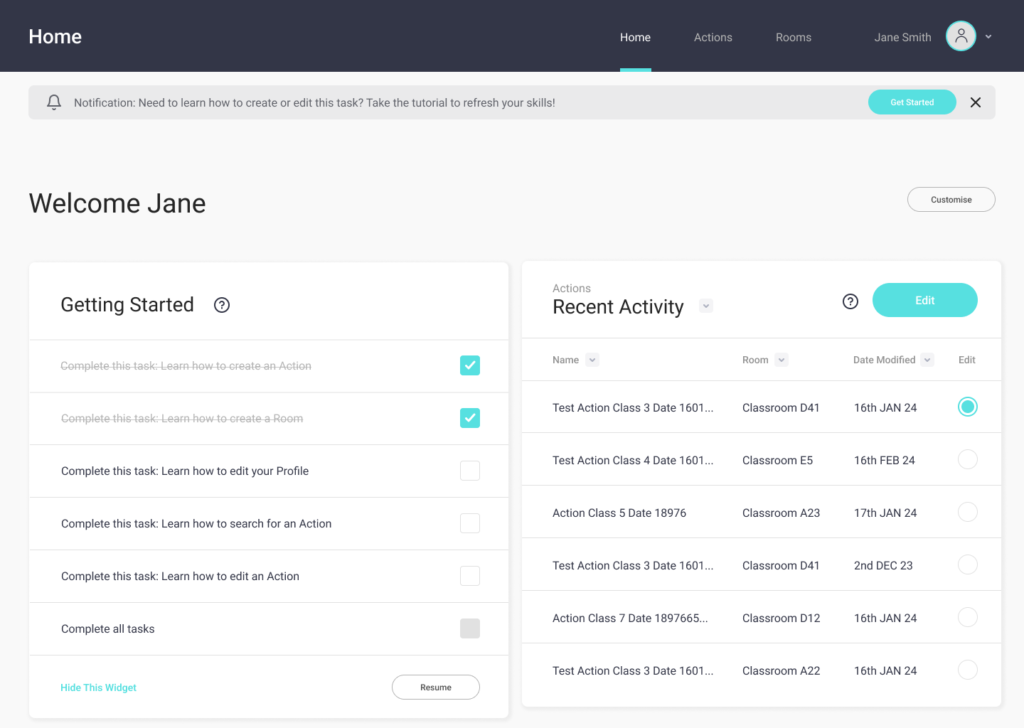Image resolution: width=1024 pixels, height=728 pixels.
Task: Check the 'search for an Action' checkbox
Action: pos(469,523)
